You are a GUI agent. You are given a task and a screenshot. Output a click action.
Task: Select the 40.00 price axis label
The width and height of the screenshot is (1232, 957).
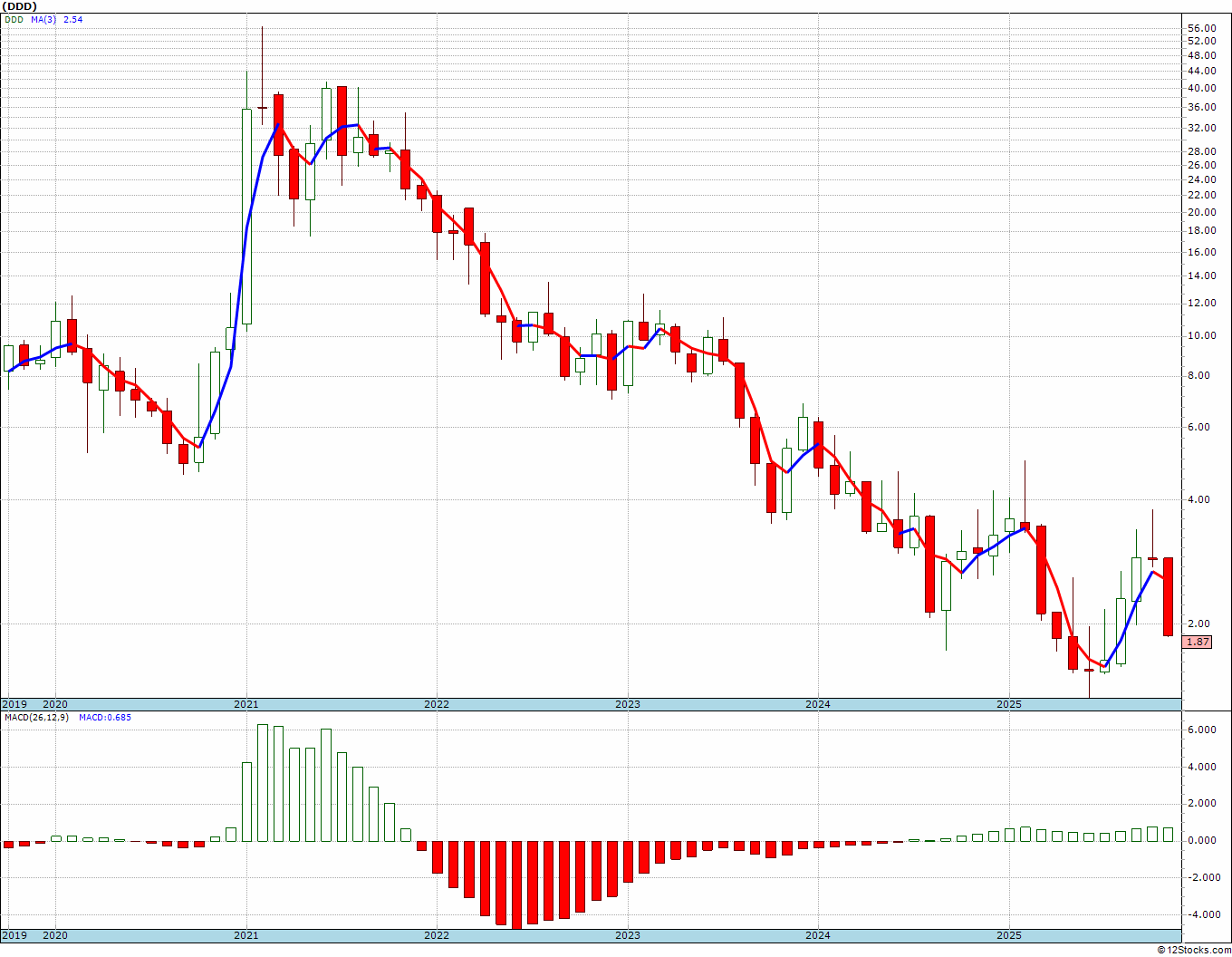1201,88
